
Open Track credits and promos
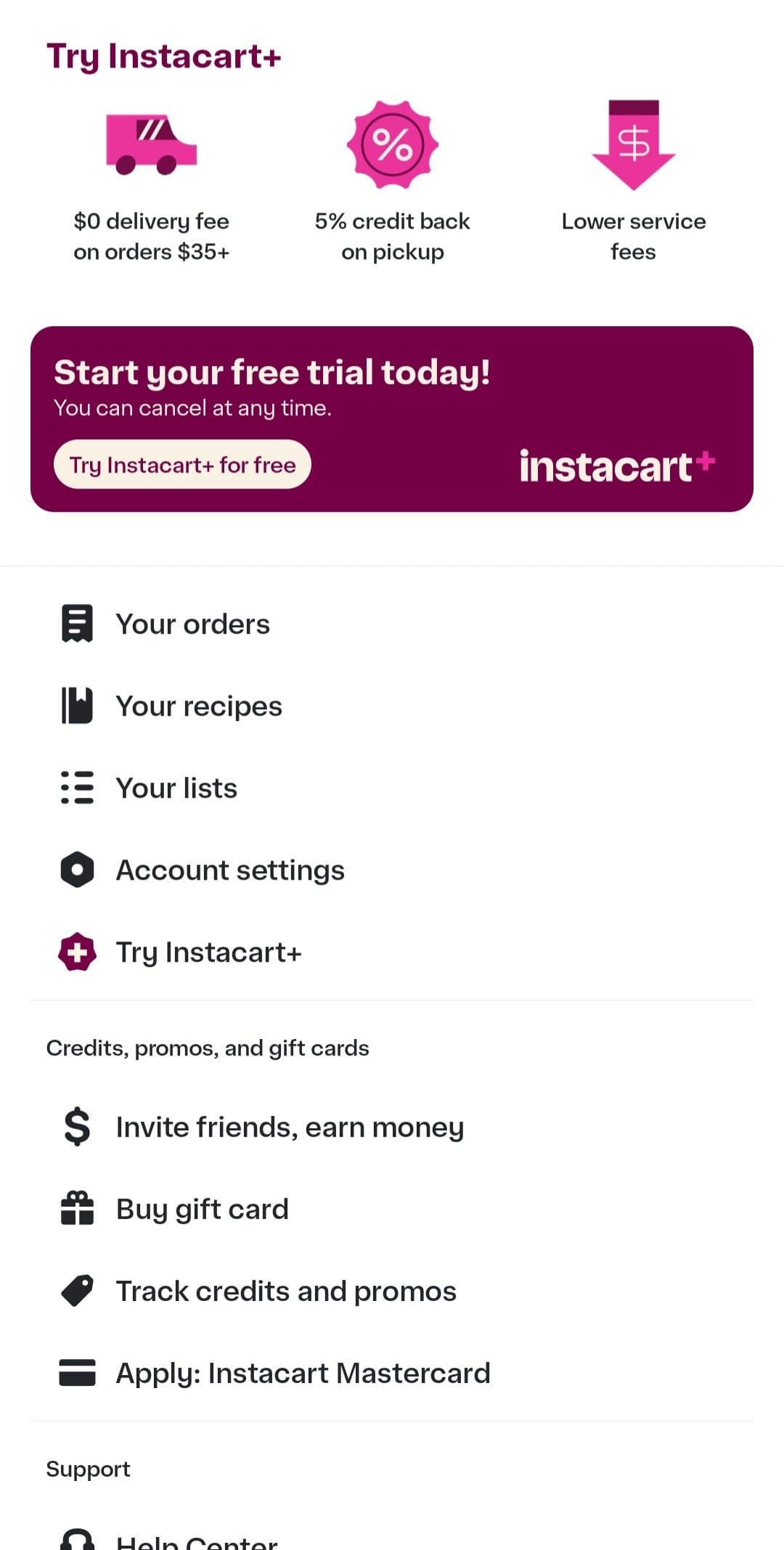point(286,1292)
